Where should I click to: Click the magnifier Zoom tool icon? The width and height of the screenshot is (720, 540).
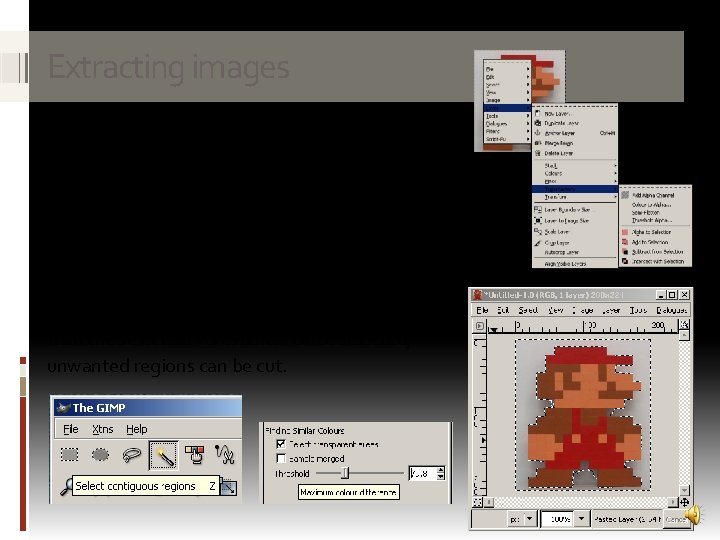point(67,487)
